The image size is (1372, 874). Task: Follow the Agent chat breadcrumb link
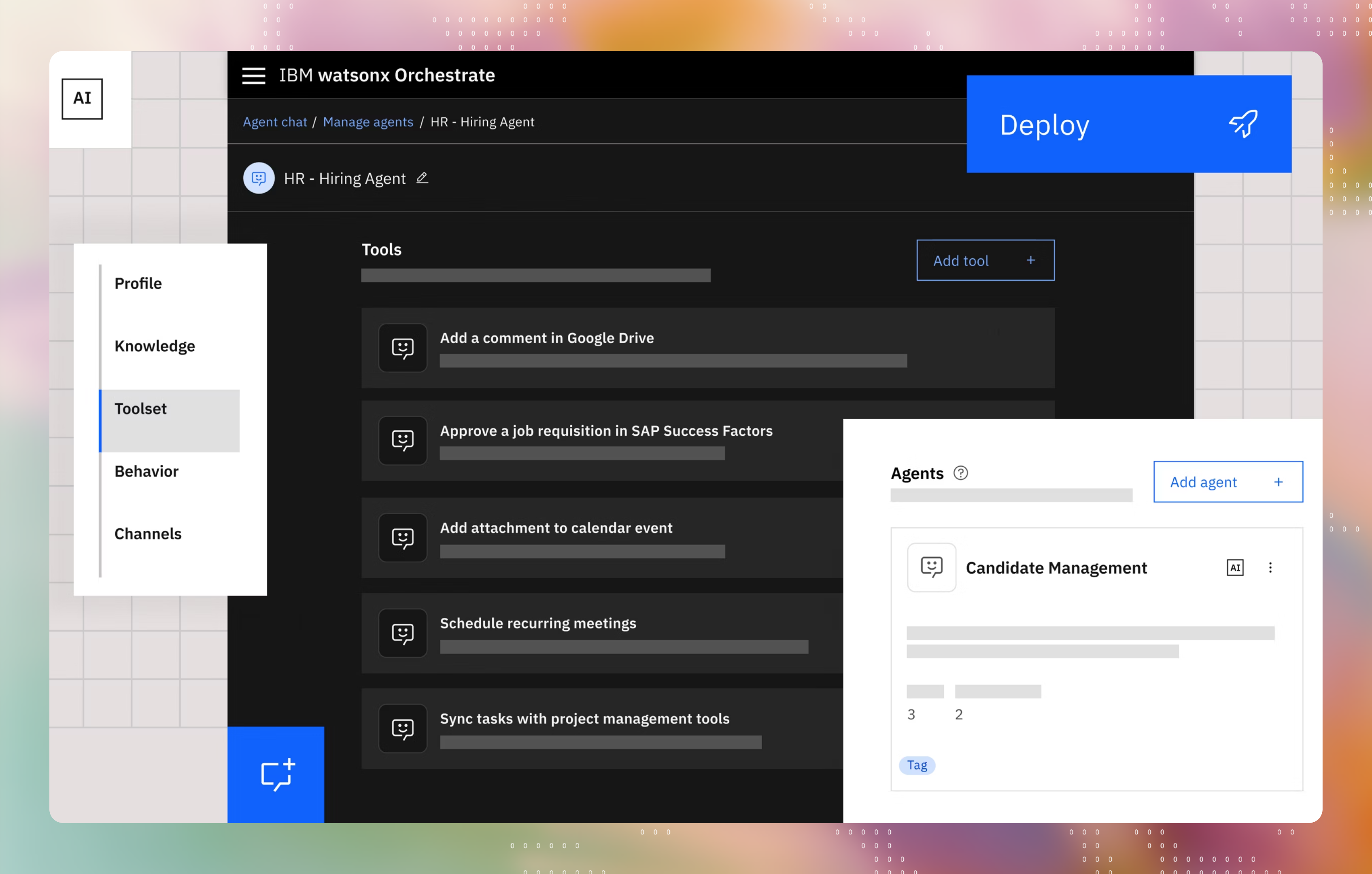coord(275,122)
